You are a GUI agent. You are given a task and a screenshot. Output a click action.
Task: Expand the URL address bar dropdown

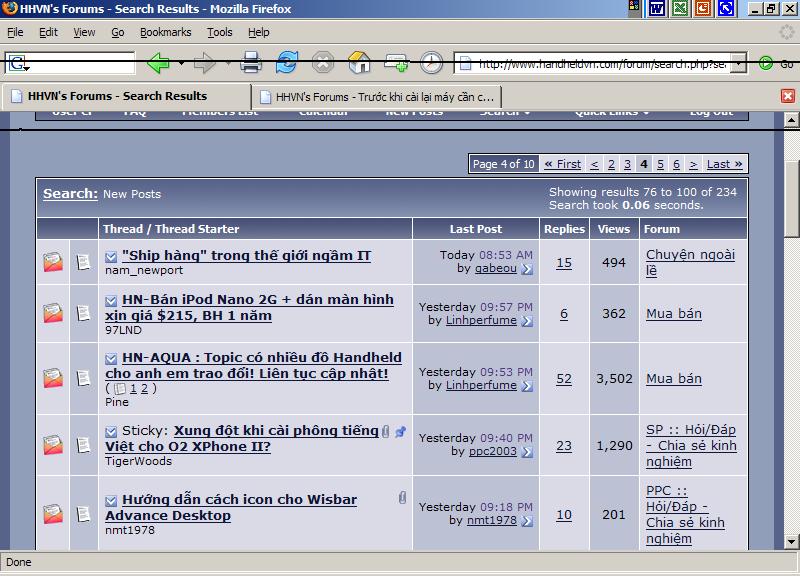738,64
